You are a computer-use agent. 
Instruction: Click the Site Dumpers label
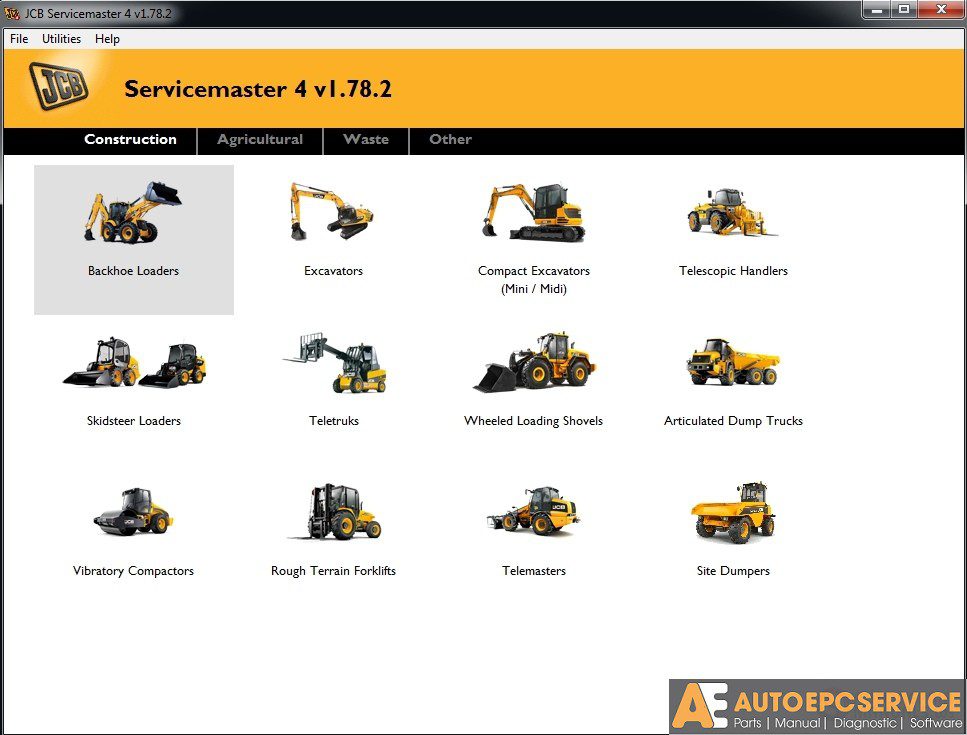click(x=733, y=571)
